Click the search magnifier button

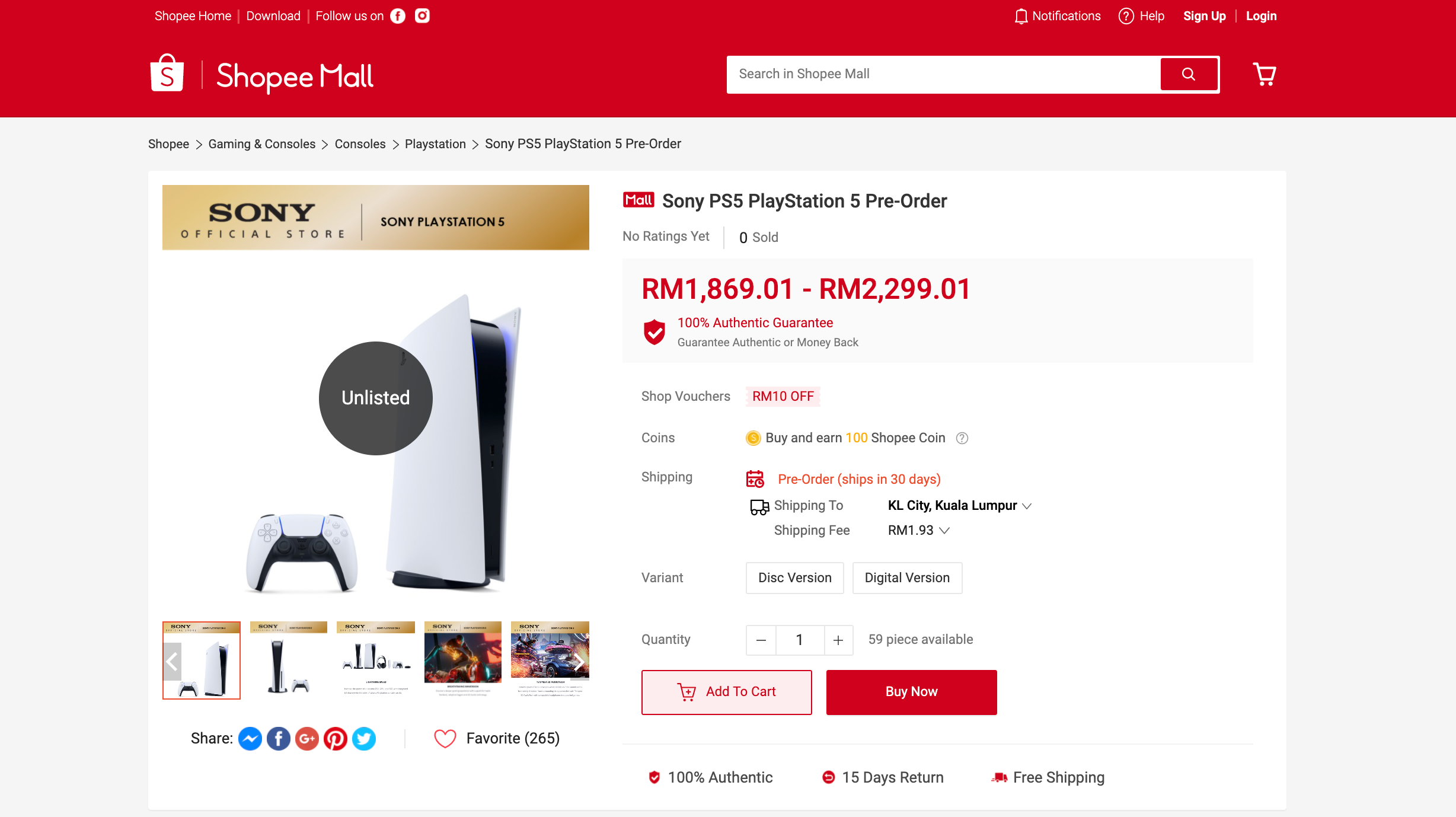(x=1189, y=74)
